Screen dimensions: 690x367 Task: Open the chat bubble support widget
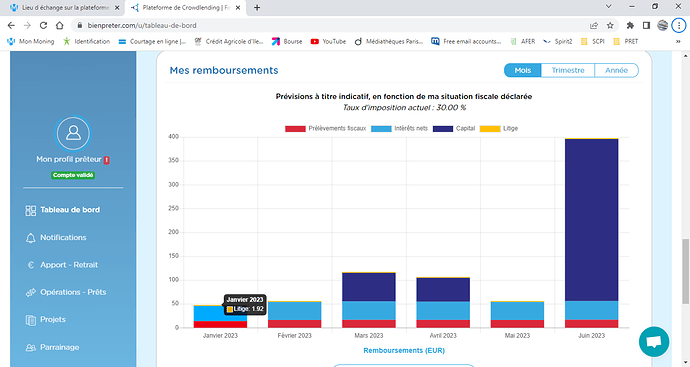point(654,341)
